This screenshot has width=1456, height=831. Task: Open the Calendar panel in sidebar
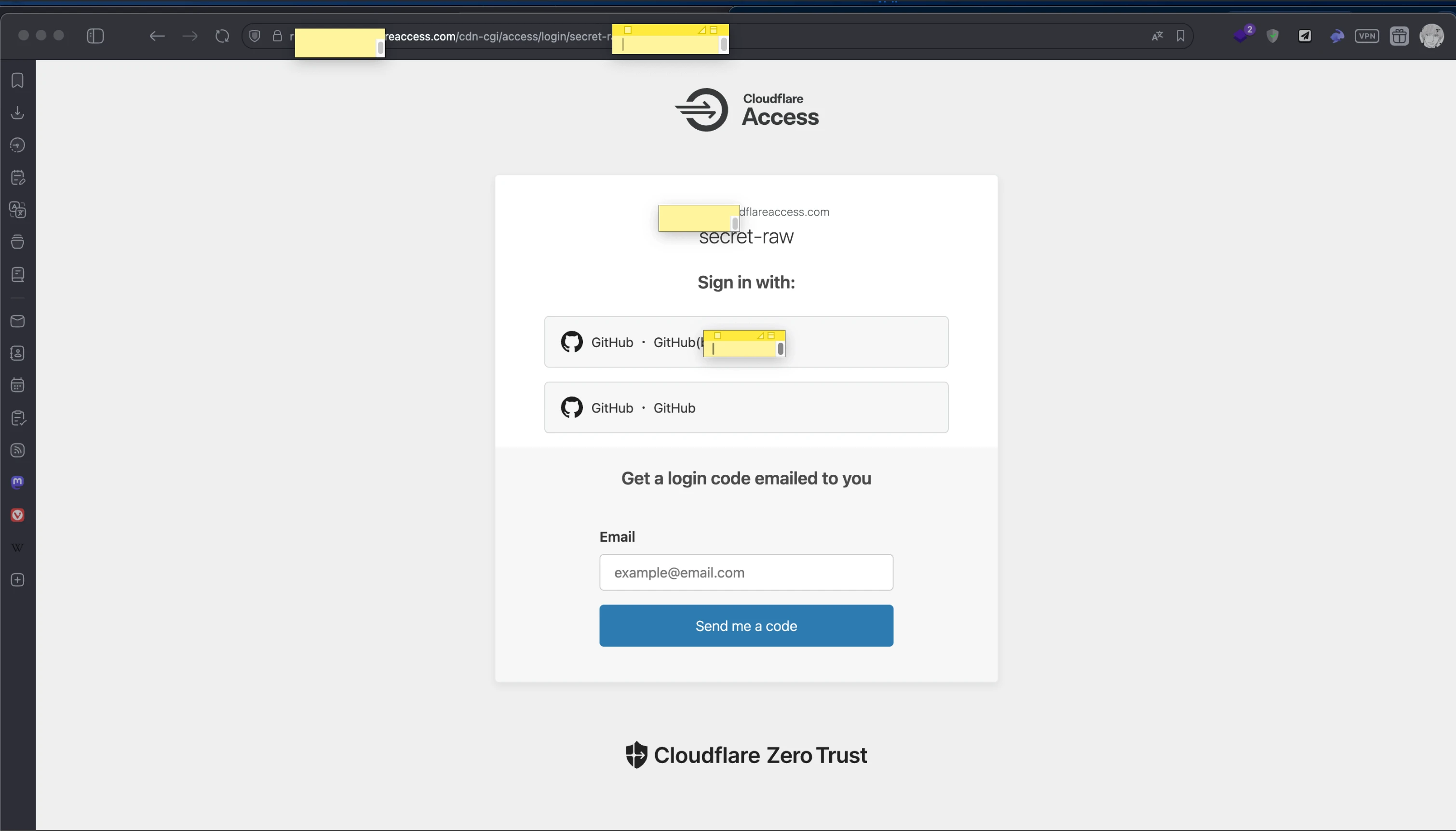18,385
